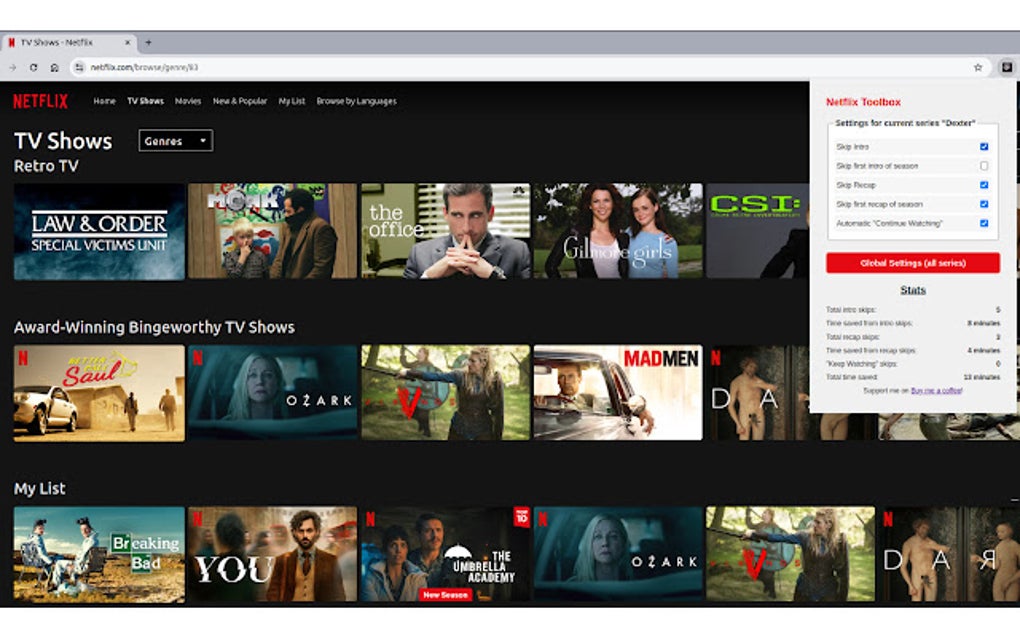Open Ozark in My List row

click(618, 554)
